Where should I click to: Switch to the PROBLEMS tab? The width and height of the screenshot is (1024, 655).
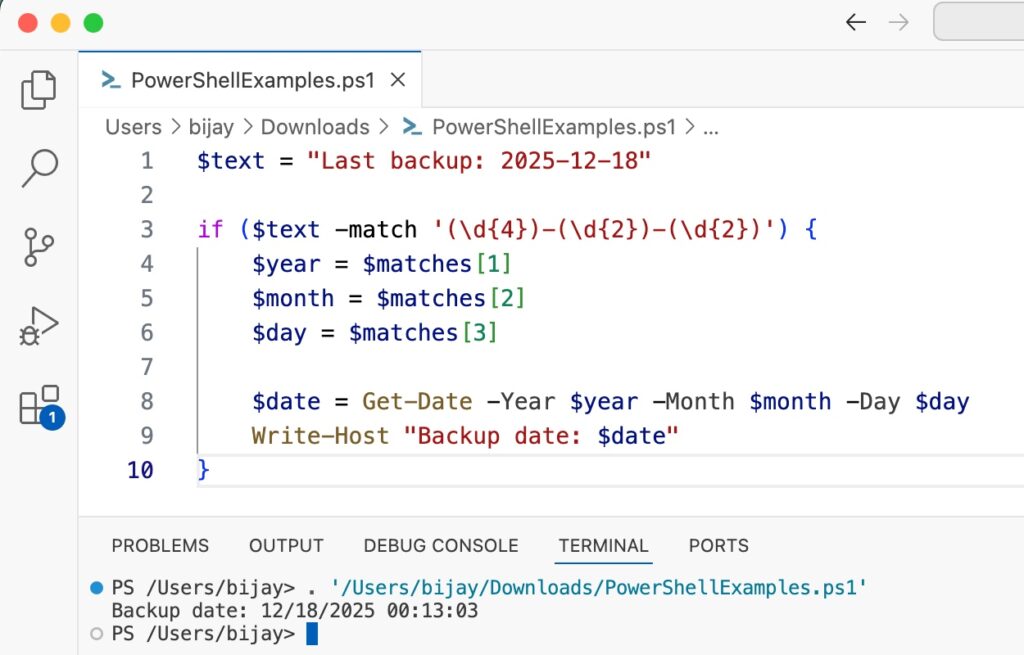160,546
